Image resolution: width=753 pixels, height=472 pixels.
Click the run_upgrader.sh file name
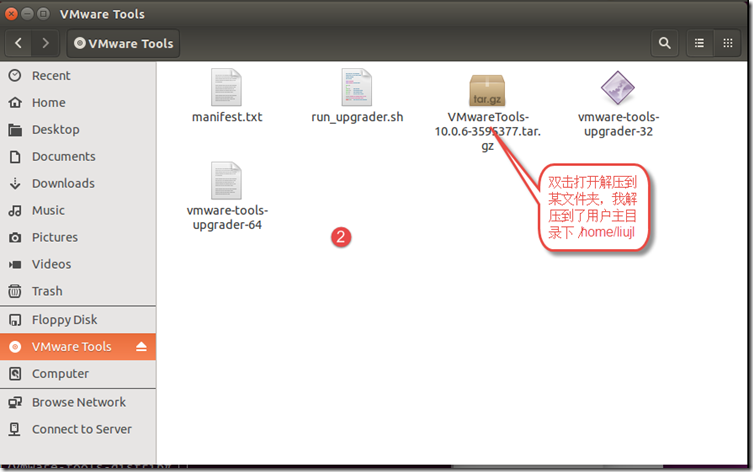[x=357, y=117]
